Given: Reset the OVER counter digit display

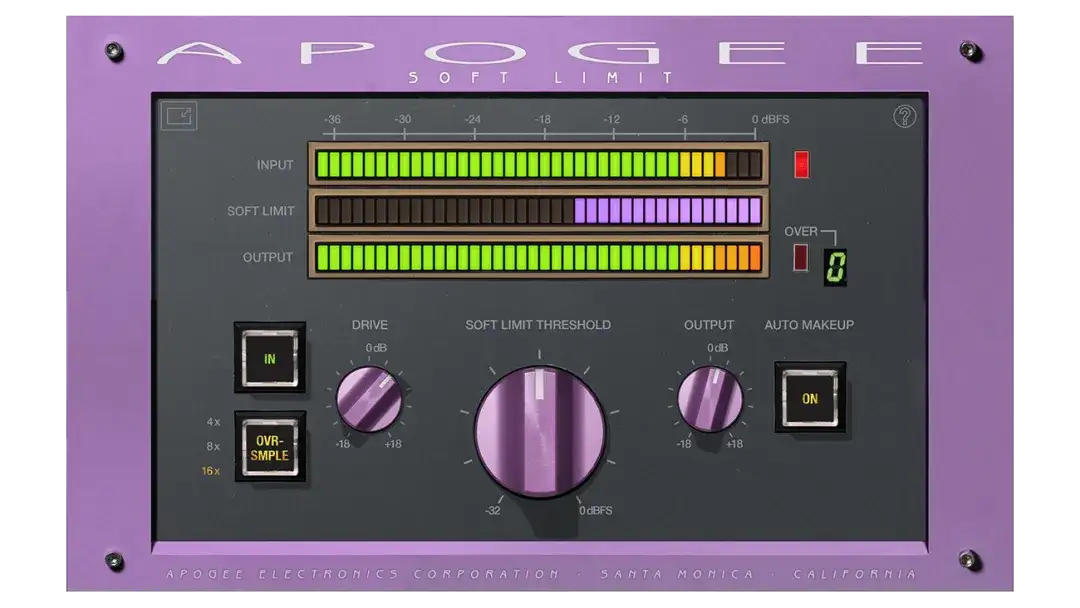Looking at the screenshot, I should click(835, 266).
